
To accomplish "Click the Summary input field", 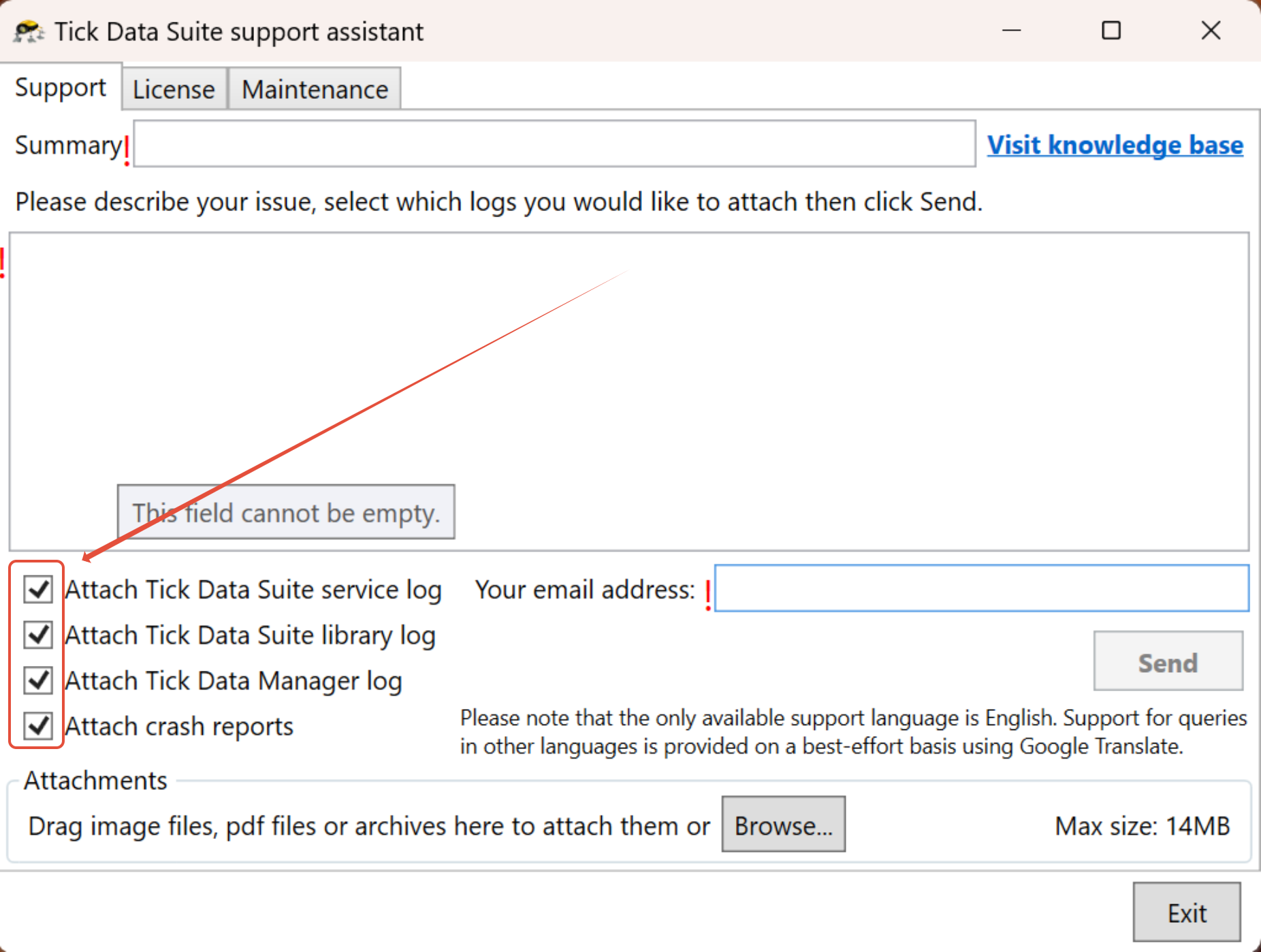I will point(555,144).
